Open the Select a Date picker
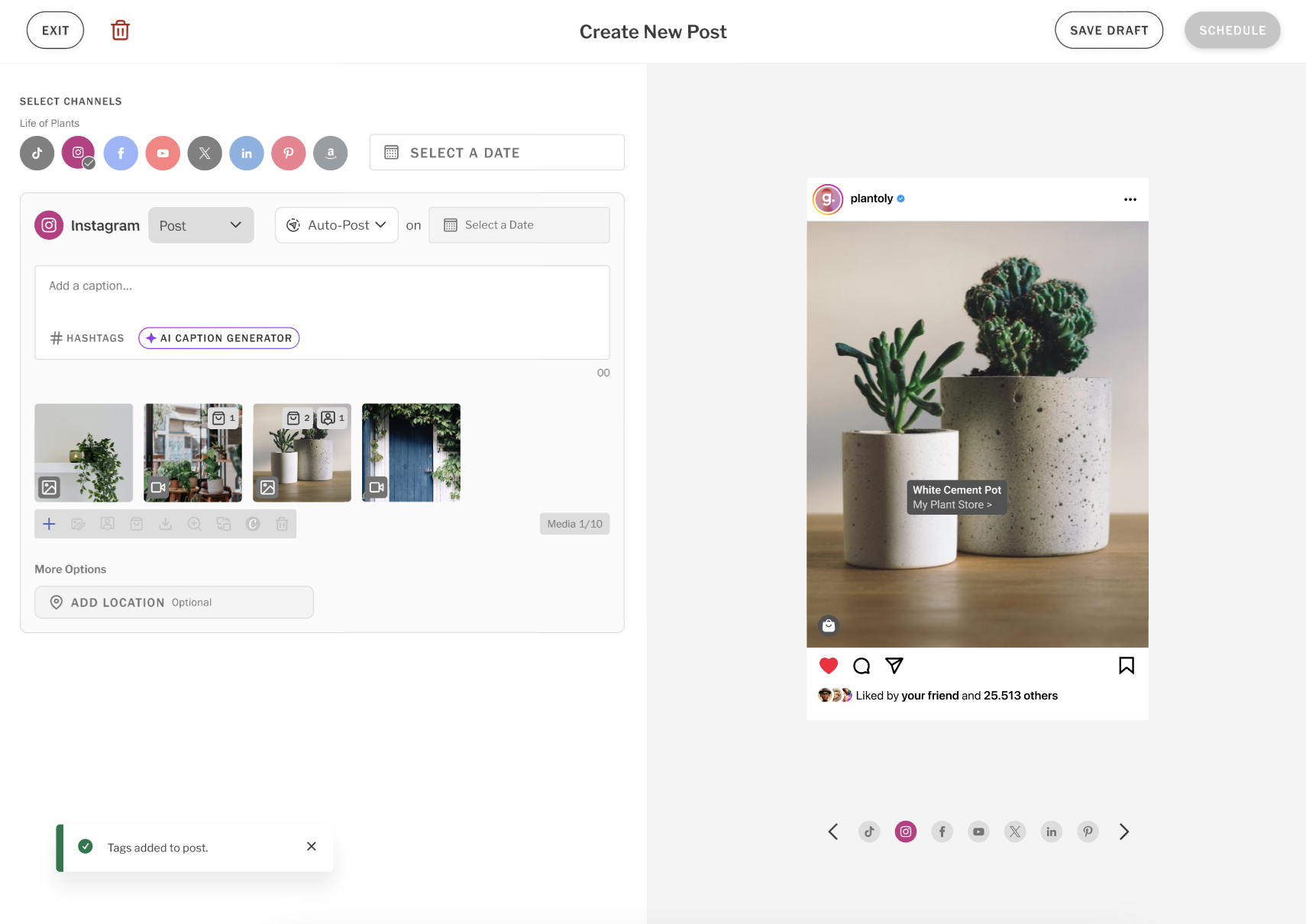This screenshot has height=924, width=1306. (x=496, y=152)
